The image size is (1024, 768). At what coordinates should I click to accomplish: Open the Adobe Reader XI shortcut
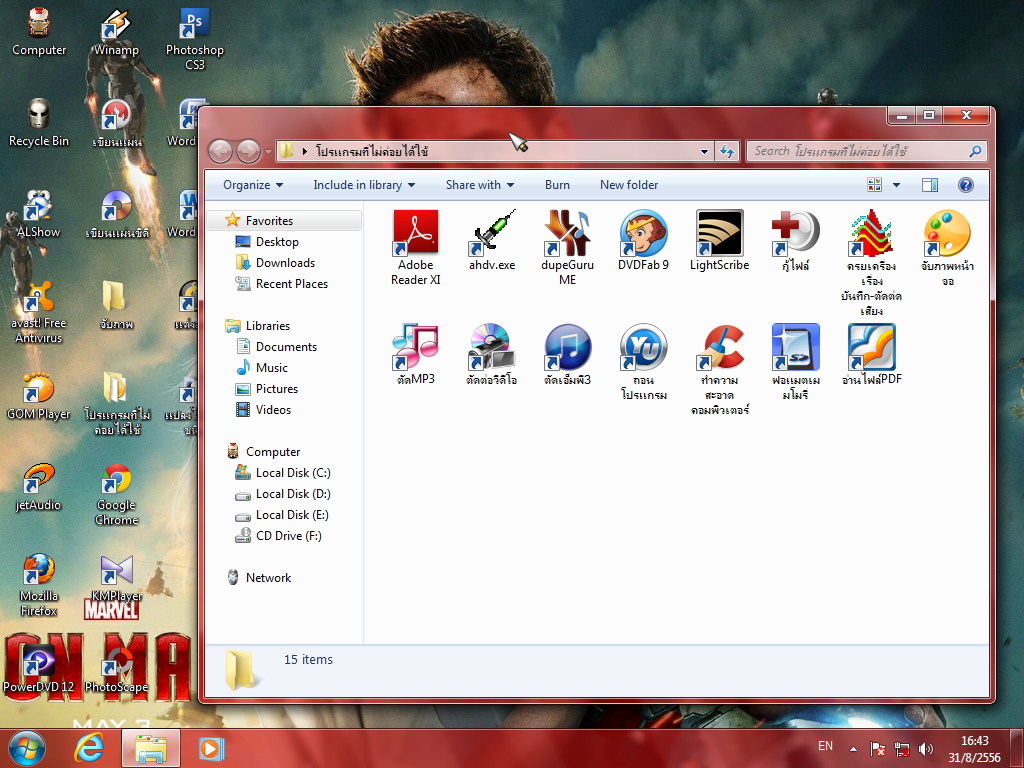point(415,248)
